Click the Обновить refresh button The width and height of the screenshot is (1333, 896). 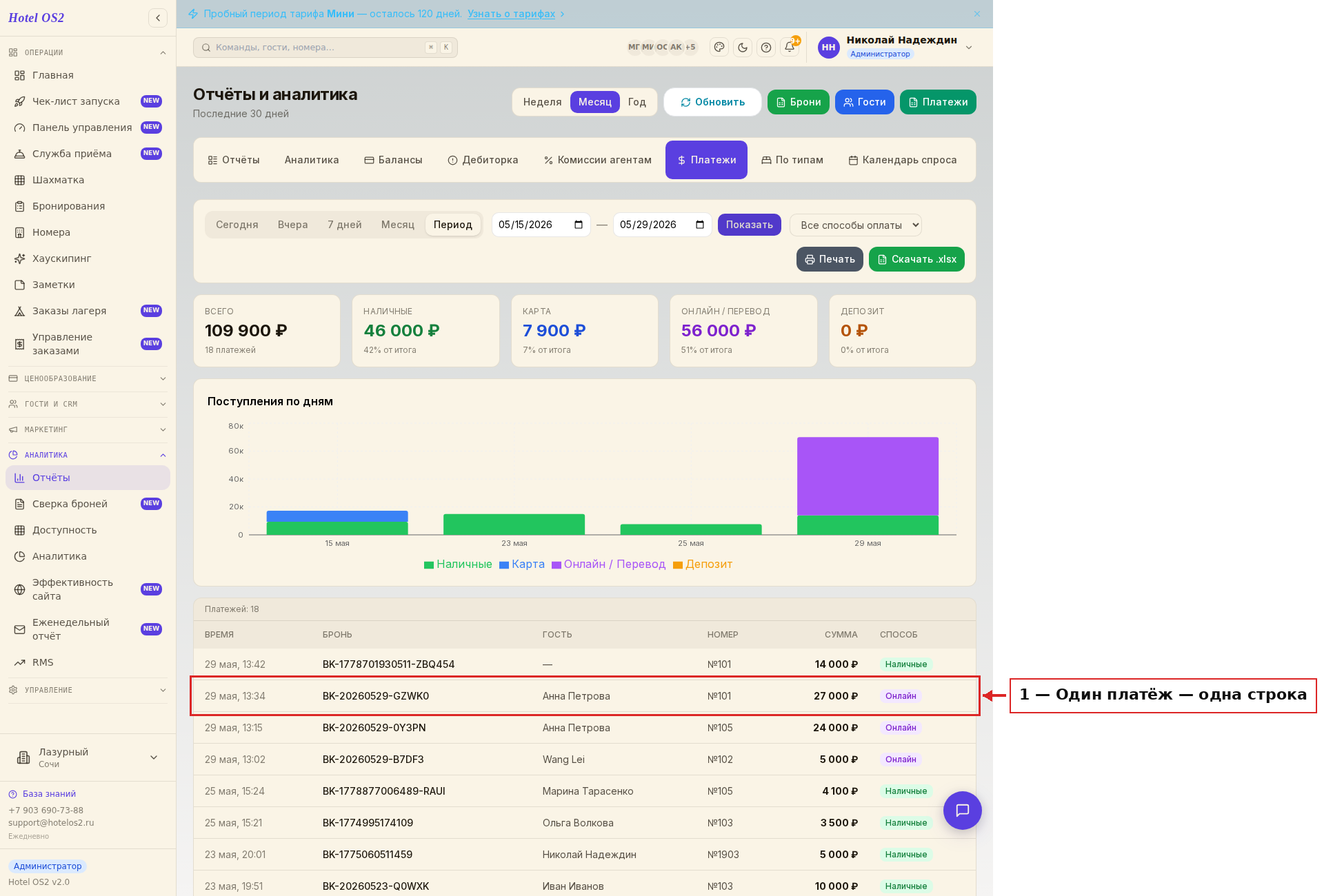pos(712,102)
